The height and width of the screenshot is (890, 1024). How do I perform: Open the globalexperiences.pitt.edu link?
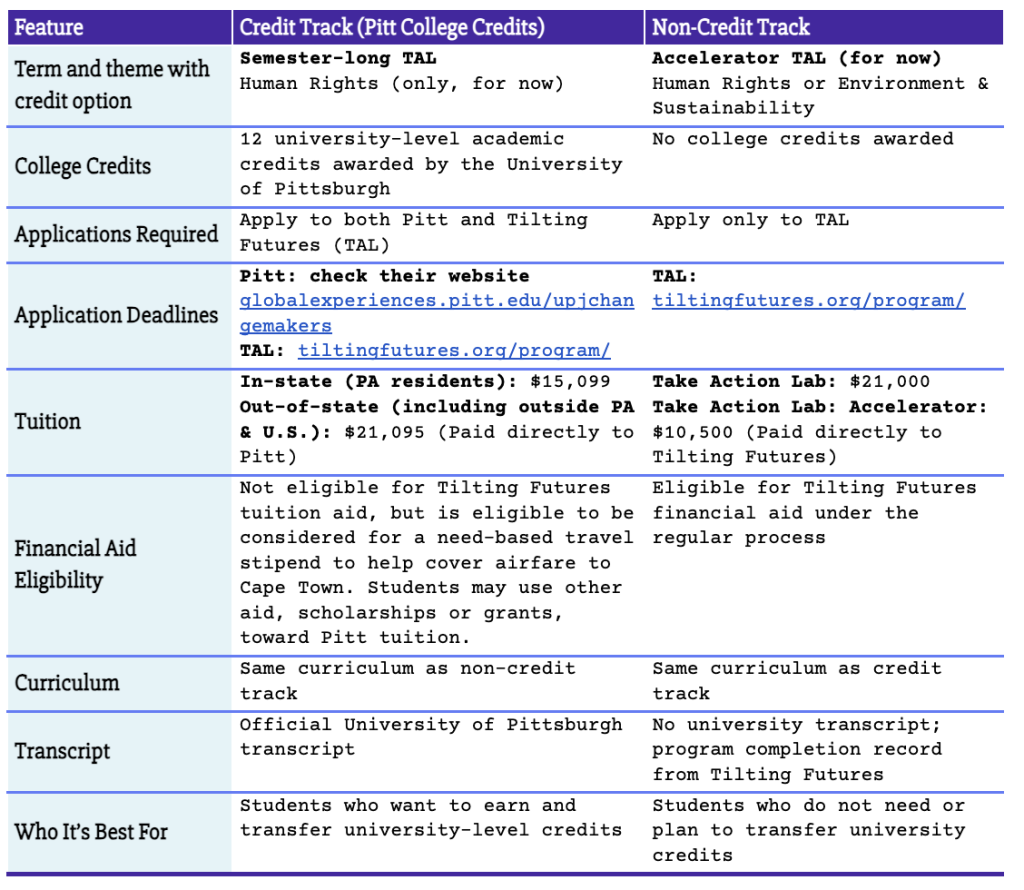(x=436, y=301)
